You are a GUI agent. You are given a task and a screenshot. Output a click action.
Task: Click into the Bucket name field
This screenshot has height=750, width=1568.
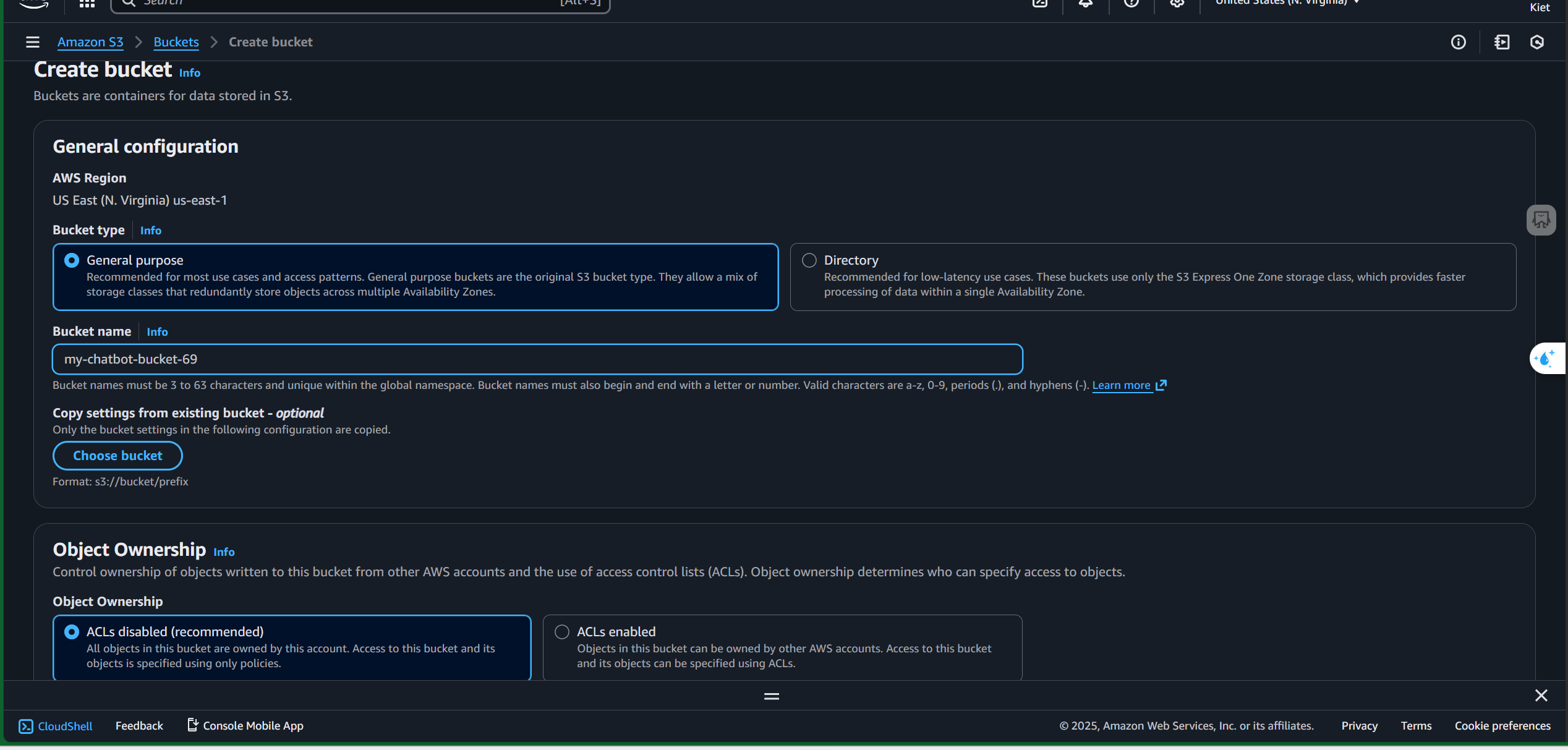click(x=537, y=359)
